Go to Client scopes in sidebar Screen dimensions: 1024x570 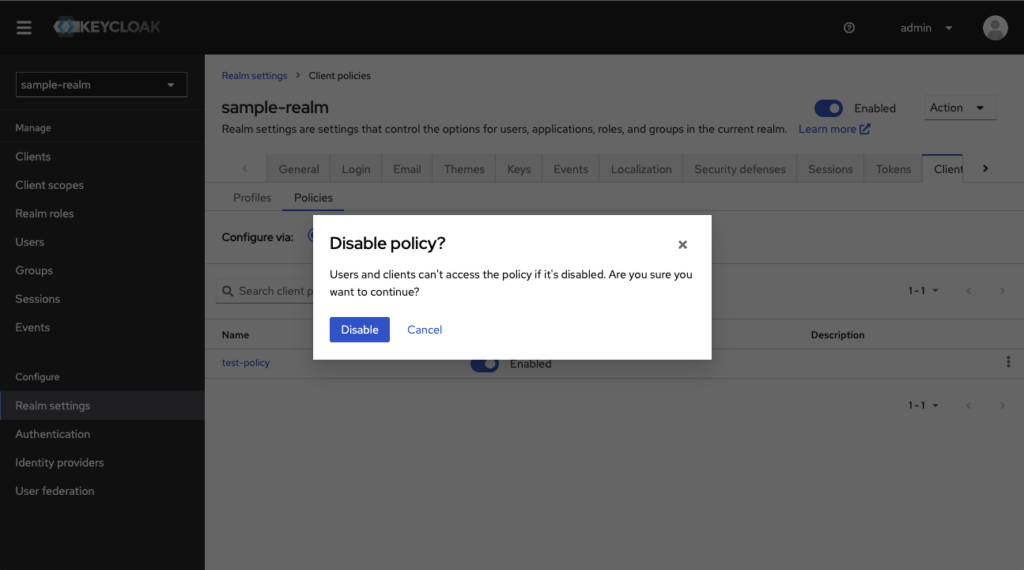[x=50, y=185]
